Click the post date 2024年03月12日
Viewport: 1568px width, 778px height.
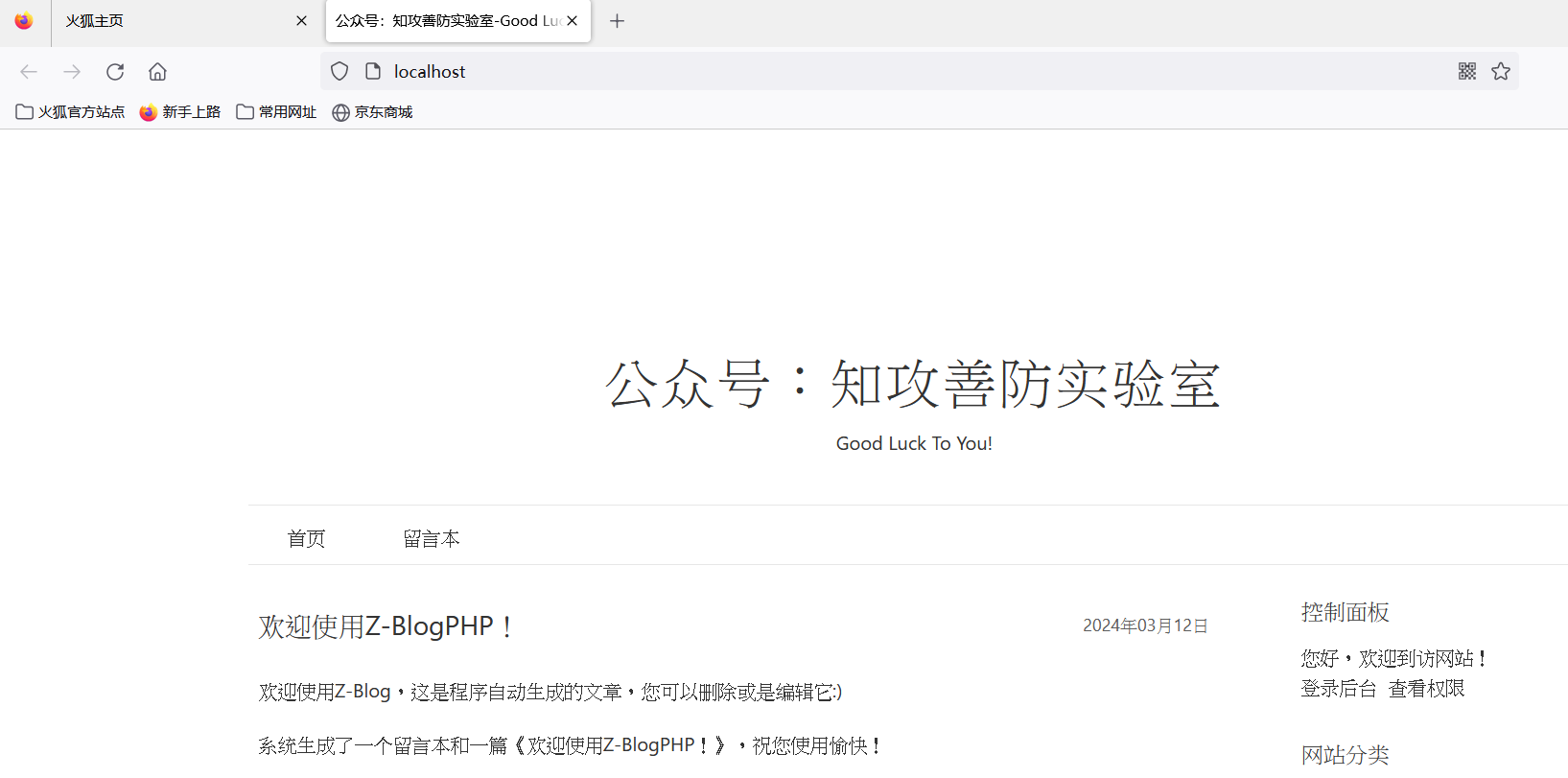click(1145, 625)
